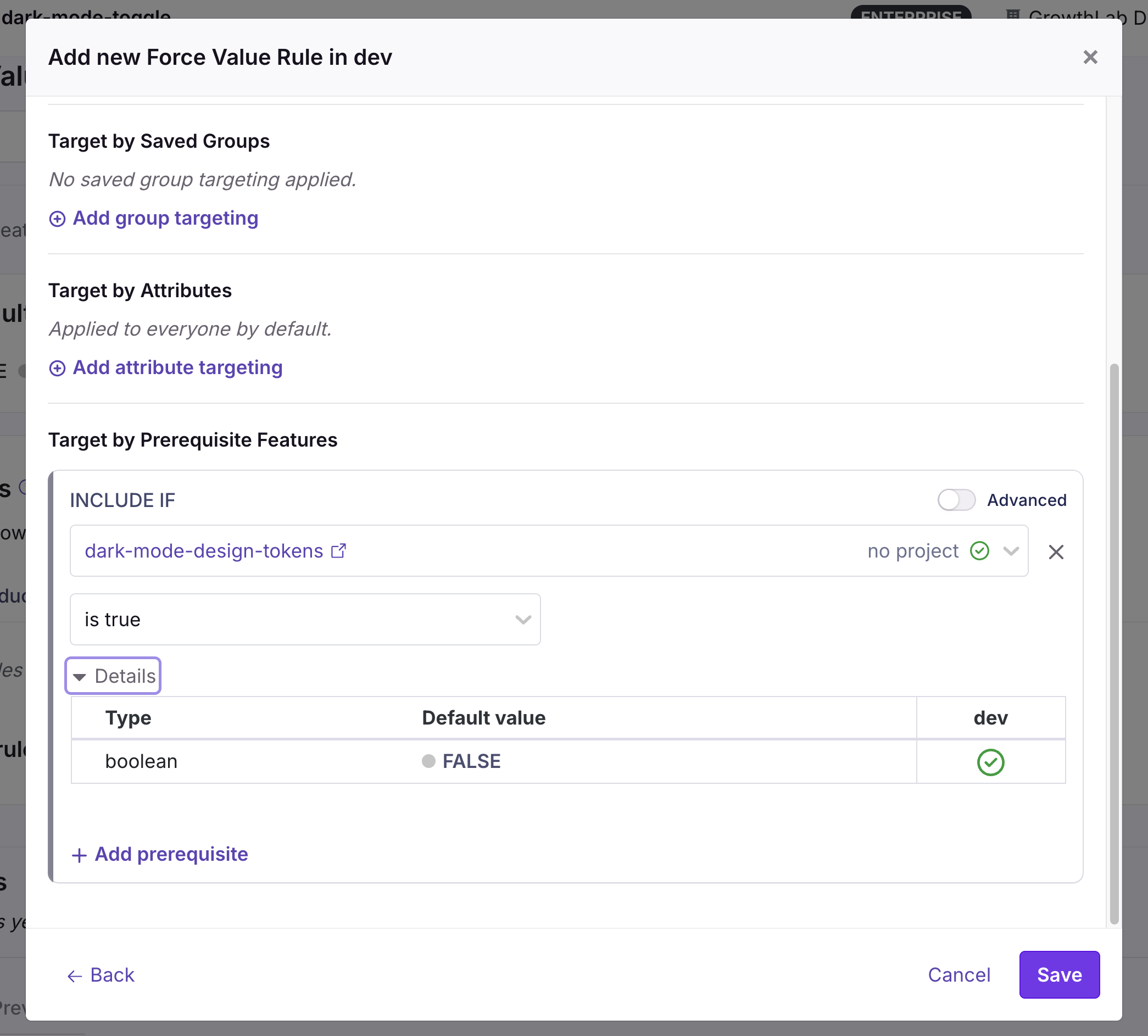
Task: Cancel the rule creation
Action: click(x=959, y=975)
